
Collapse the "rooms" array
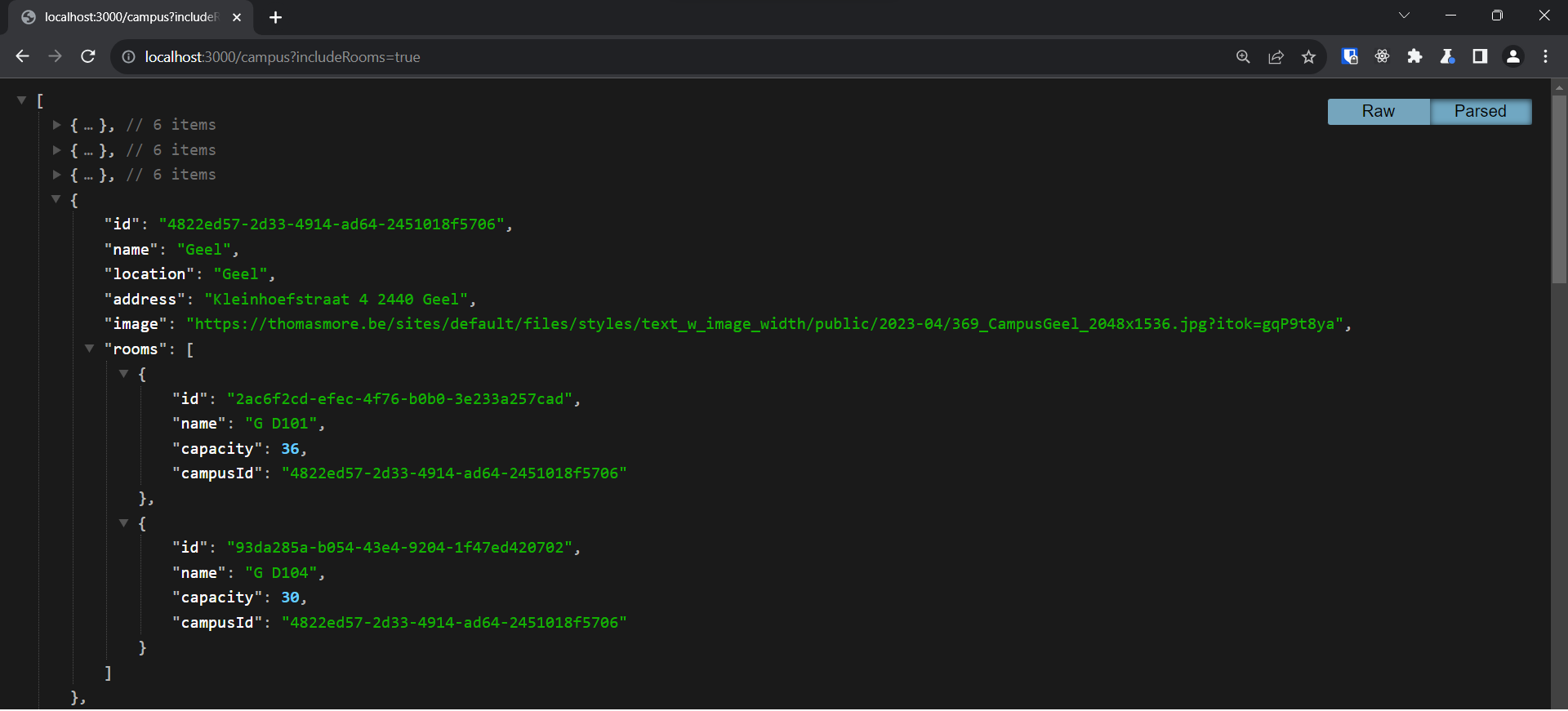[x=90, y=349]
